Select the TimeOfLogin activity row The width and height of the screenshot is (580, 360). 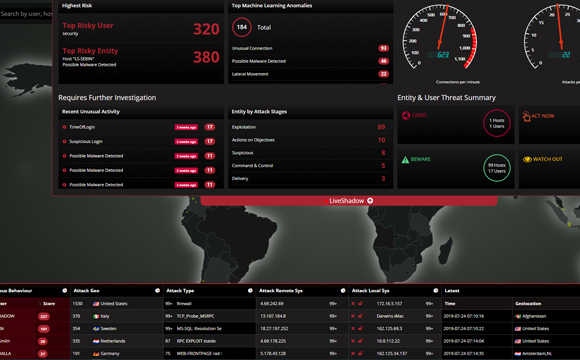click(141, 127)
